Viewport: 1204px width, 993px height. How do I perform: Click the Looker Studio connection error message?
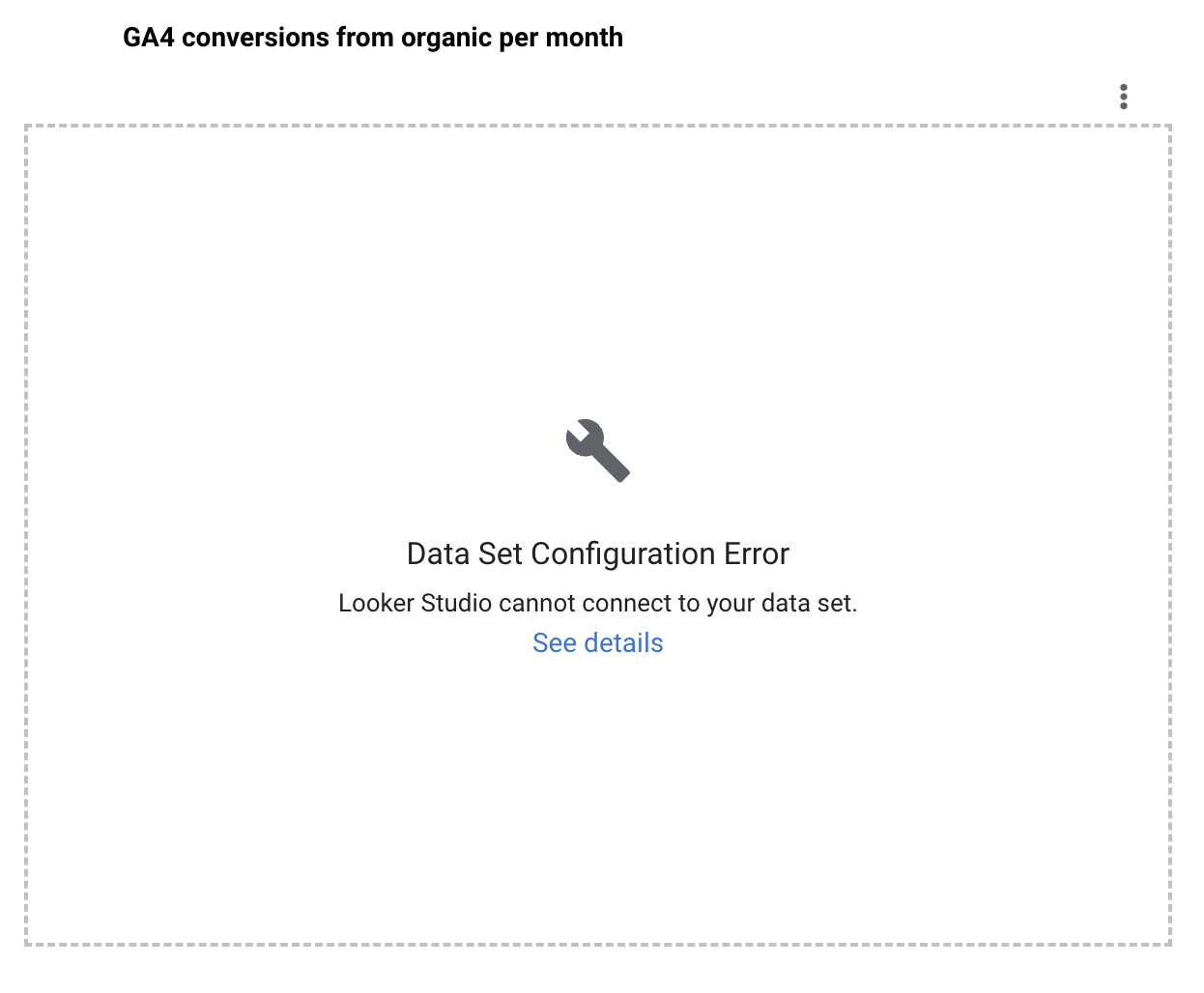(x=597, y=603)
